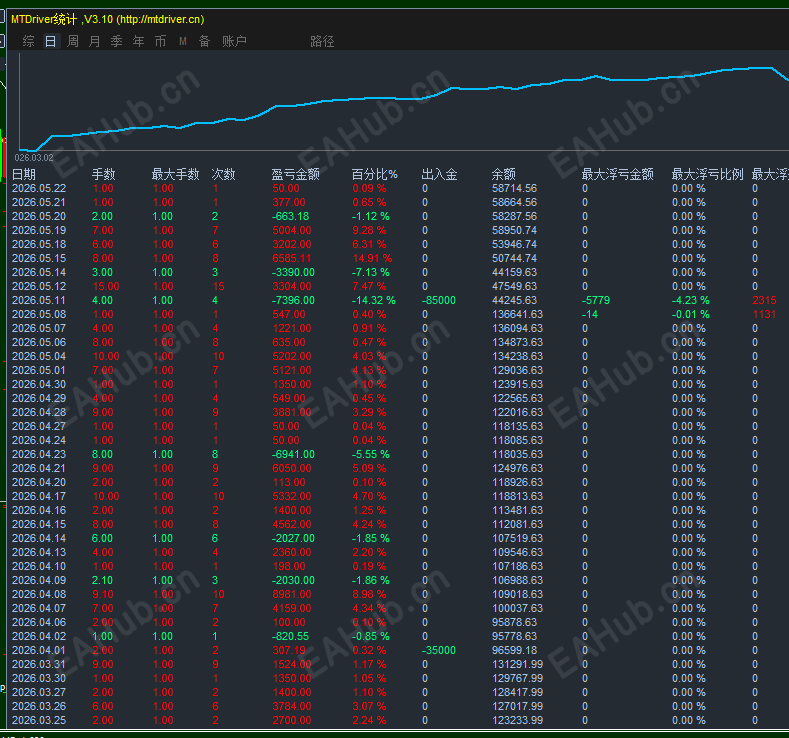Click the -663.18 loss amount
Image resolution: width=789 pixels, height=738 pixels.
[x=290, y=216]
